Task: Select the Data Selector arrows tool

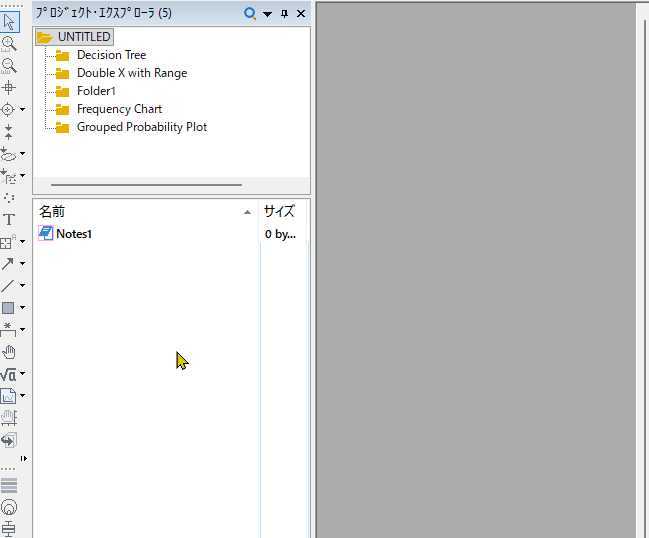Action: click(x=8, y=132)
